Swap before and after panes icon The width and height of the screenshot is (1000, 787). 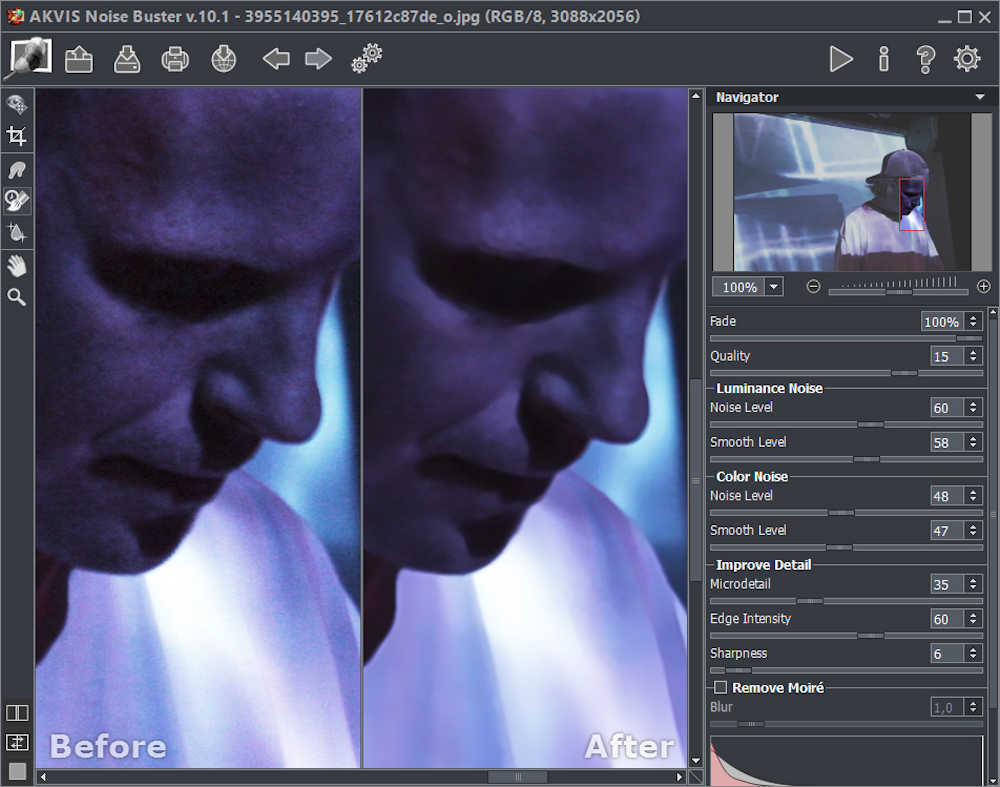click(x=17, y=742)
